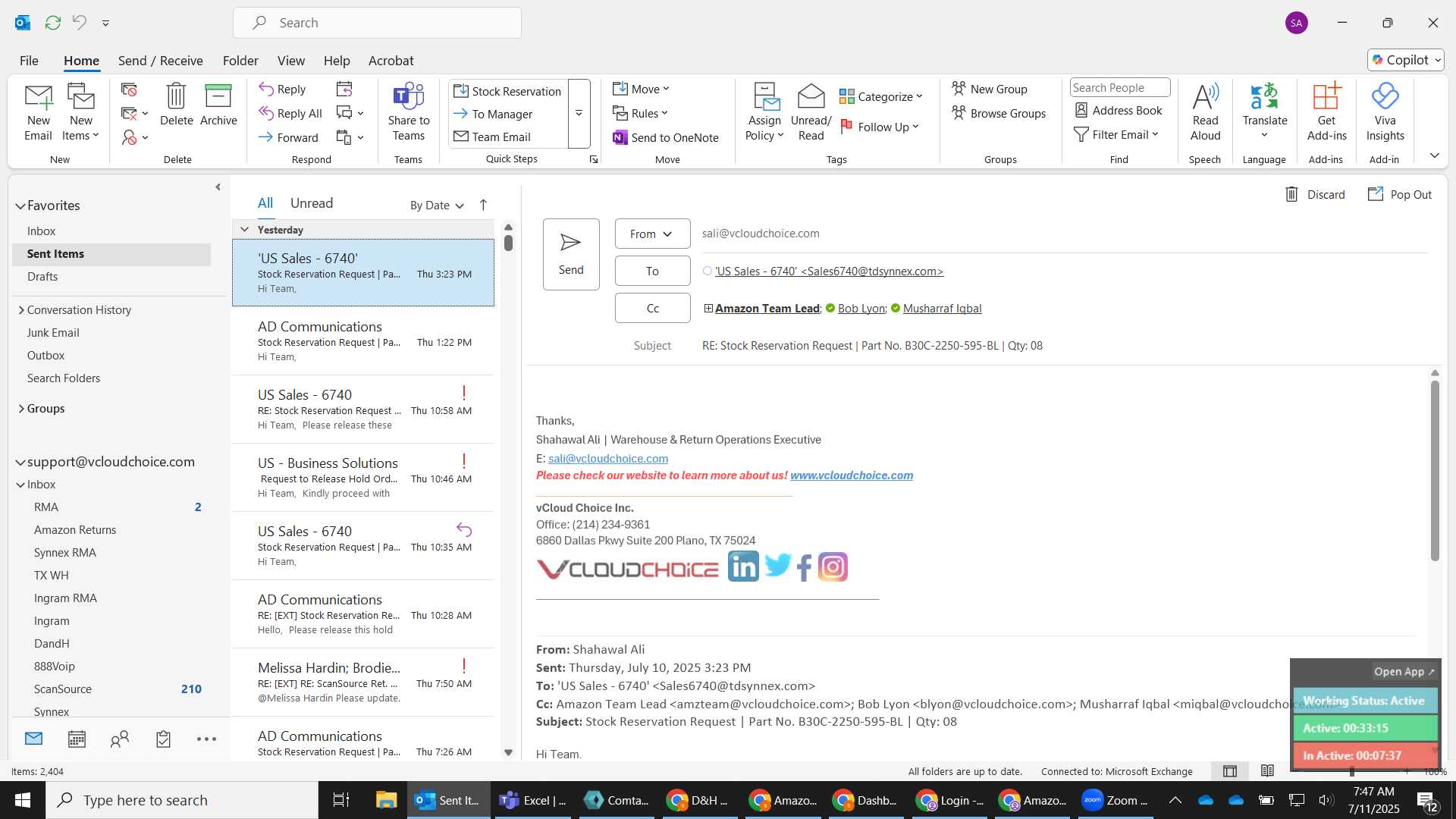Viewport: 1456px width, 819px height.
Task: Open the From dropdown
Action: coord(652,234)
